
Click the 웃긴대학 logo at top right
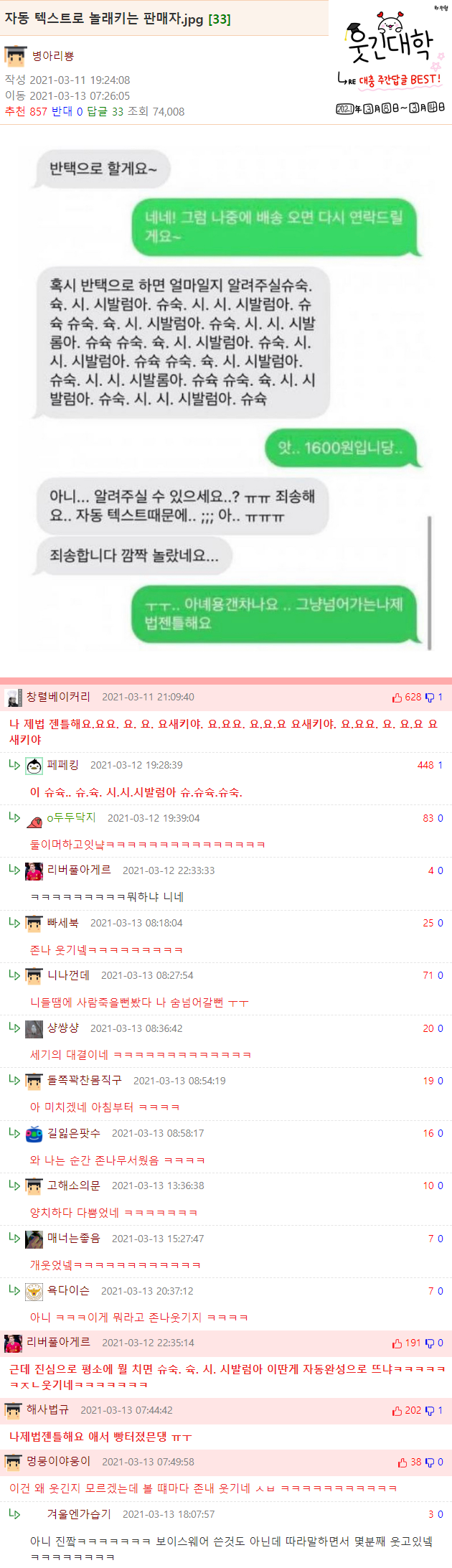coord(390,41)
